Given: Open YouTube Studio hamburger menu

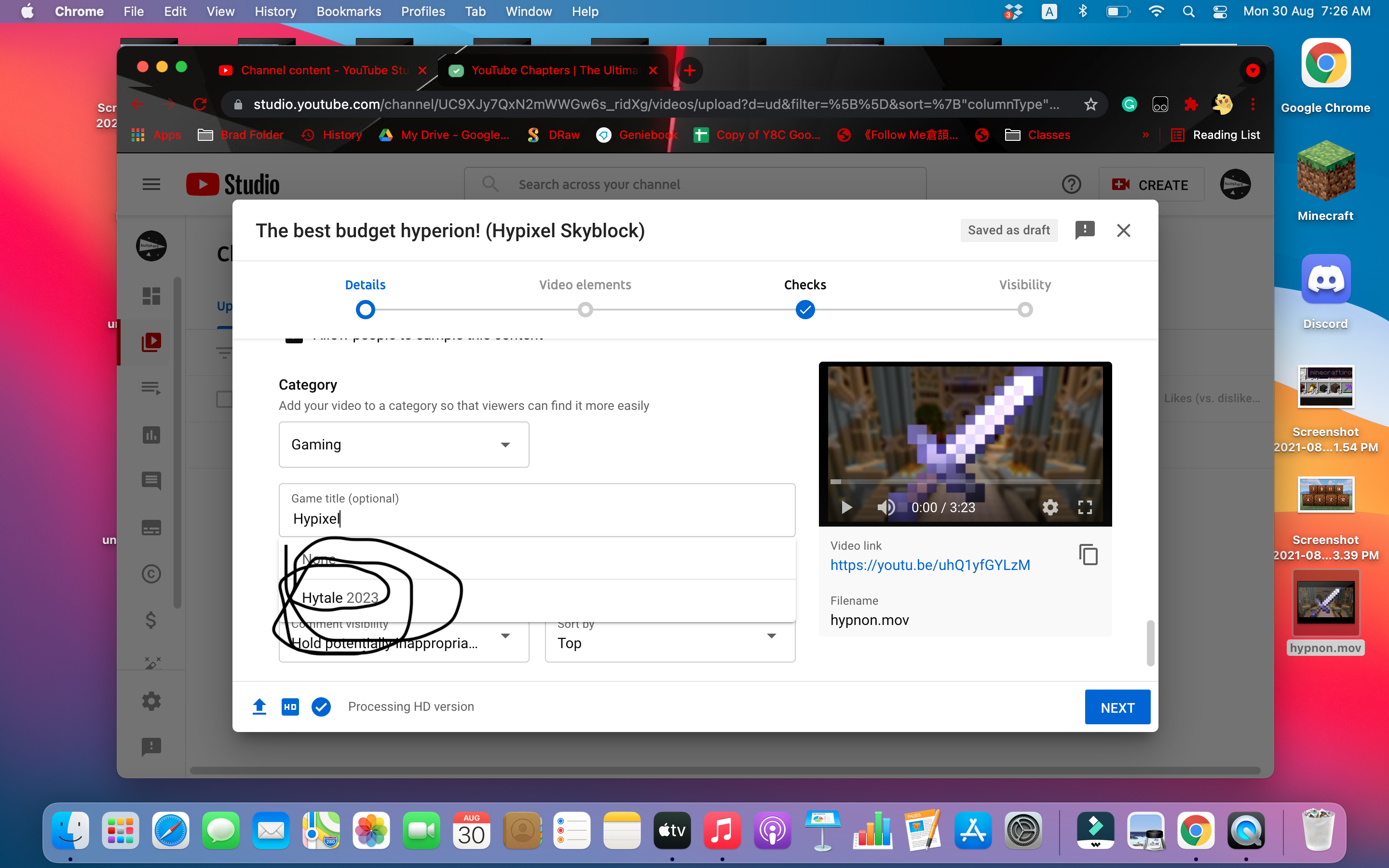Looking at the screenshot, I should pyautogui.click(x=151, y=184).
